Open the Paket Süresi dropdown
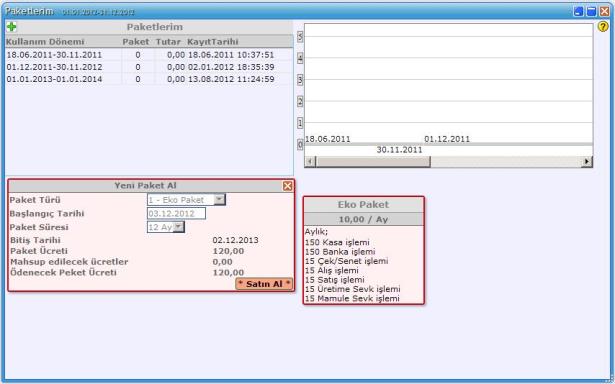 coord(178,227)
